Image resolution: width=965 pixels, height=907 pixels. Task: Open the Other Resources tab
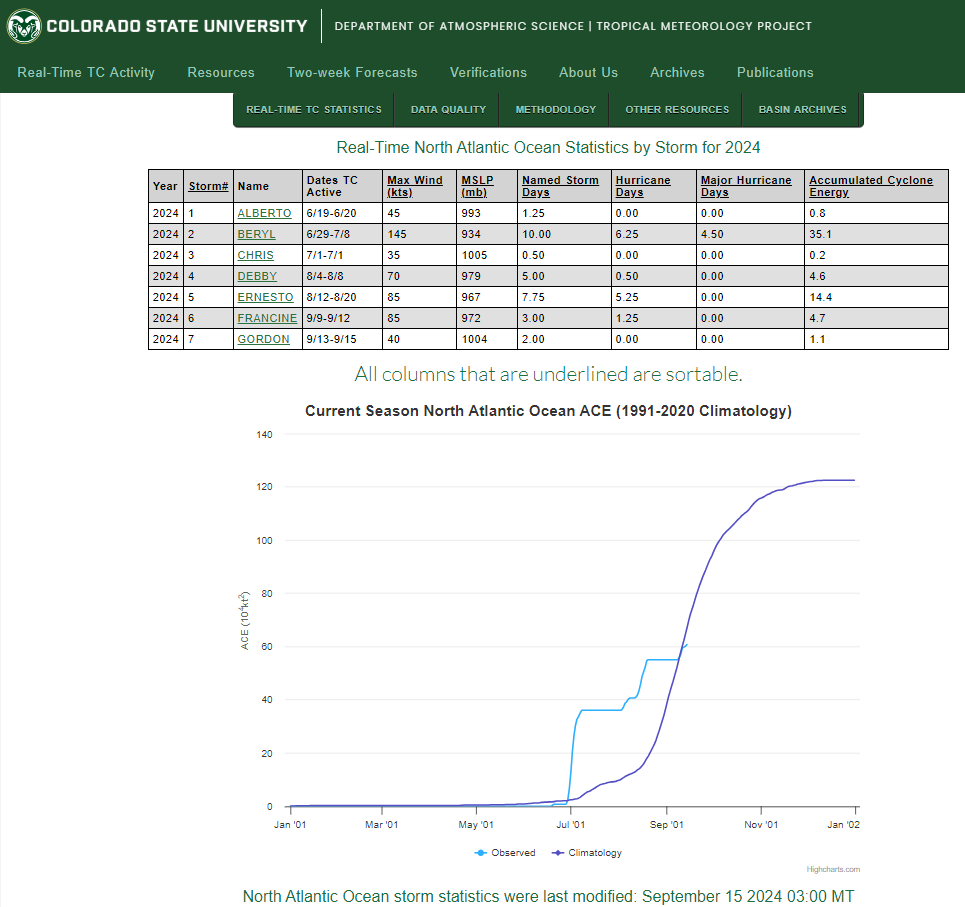point(677,110)
